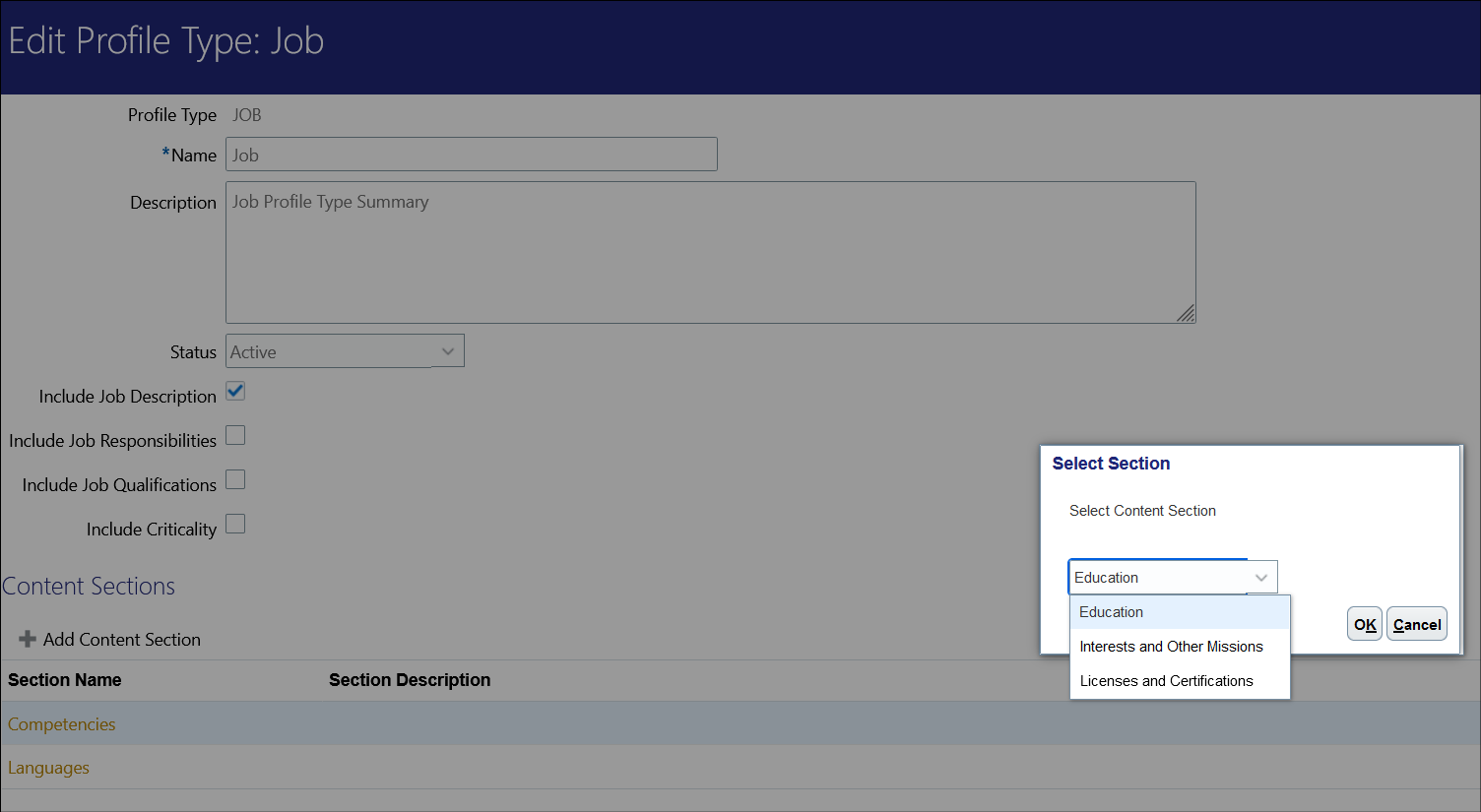Open the Status dropdown showing Active
Image resolution: width=1481 pixels, height=812 pixels.
345,351
